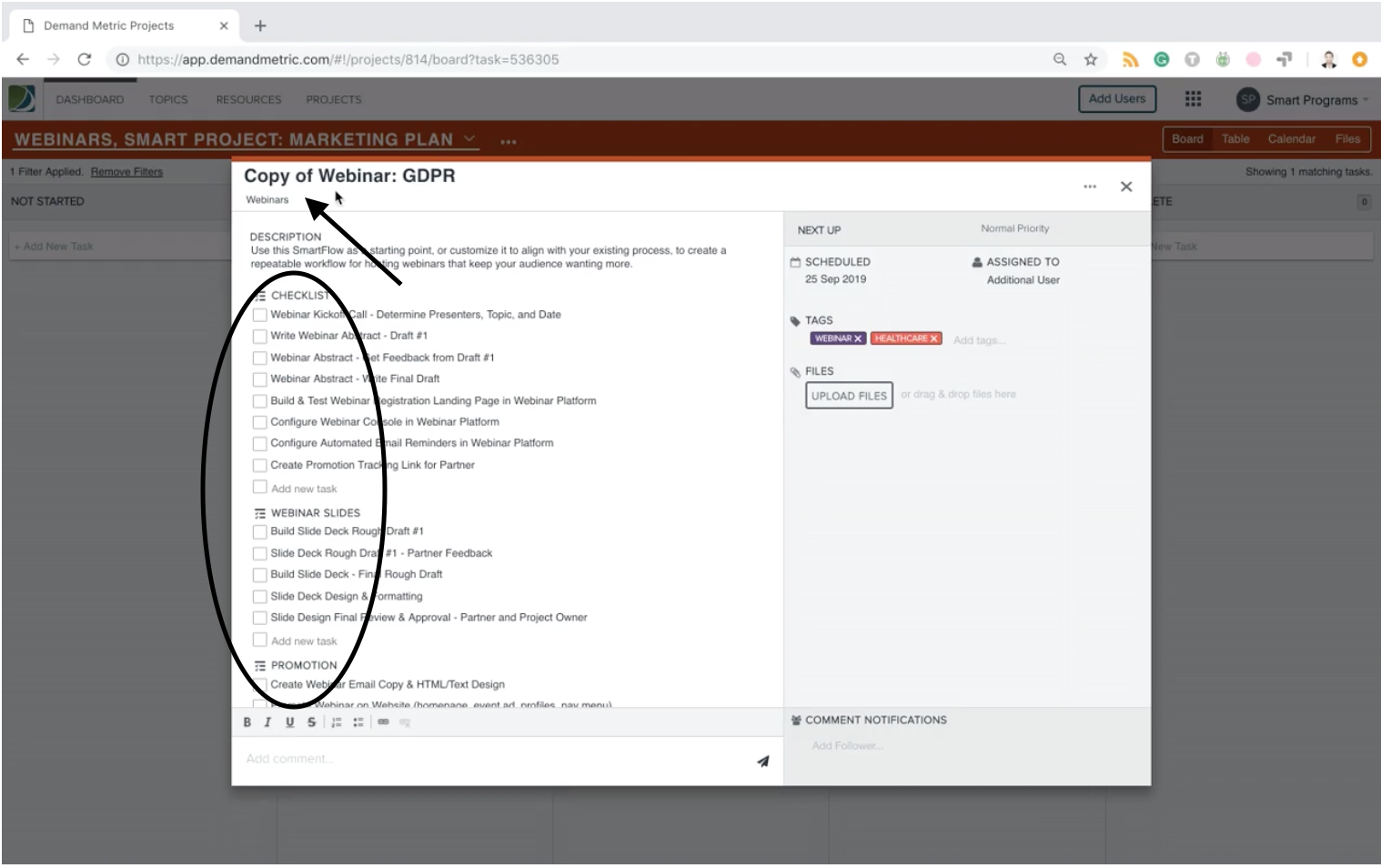Check Configure Automated Email Reminders item
Viewport: 1381px width, 868px height.
(x=259, y=443)
